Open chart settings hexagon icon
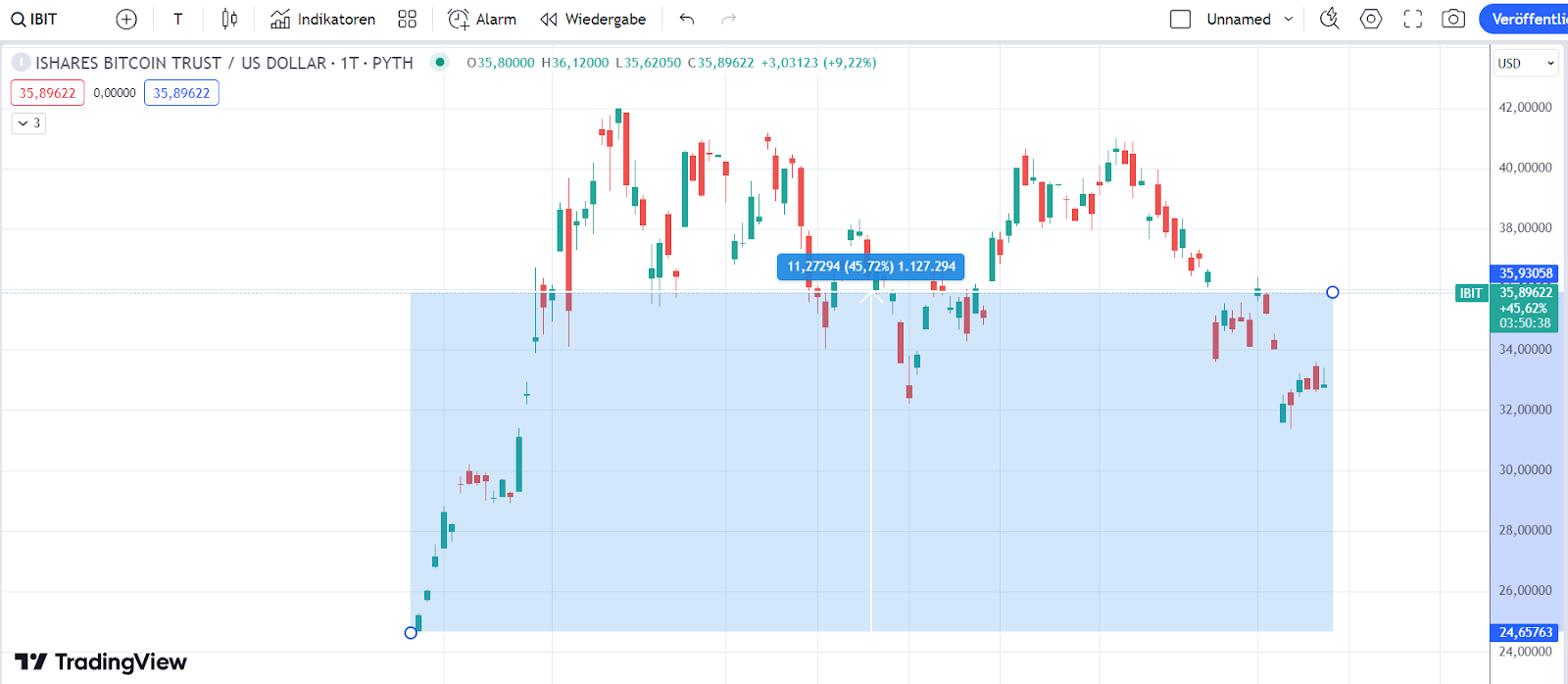This screenshot has width=1568, height=684. pyautogui.click(x=1371, y=19)
